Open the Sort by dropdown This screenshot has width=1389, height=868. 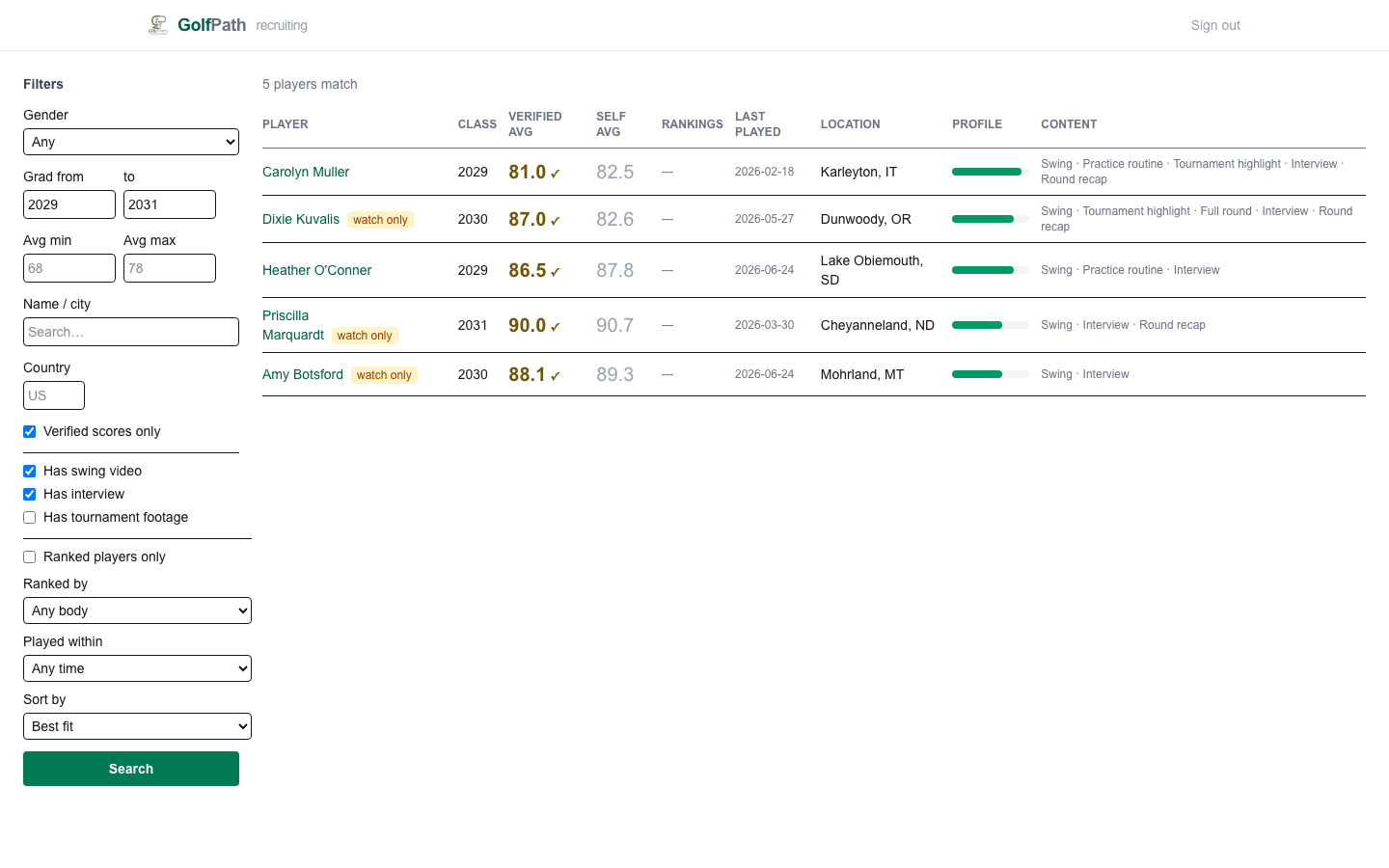pyautogui.click(x=137, y=726)
